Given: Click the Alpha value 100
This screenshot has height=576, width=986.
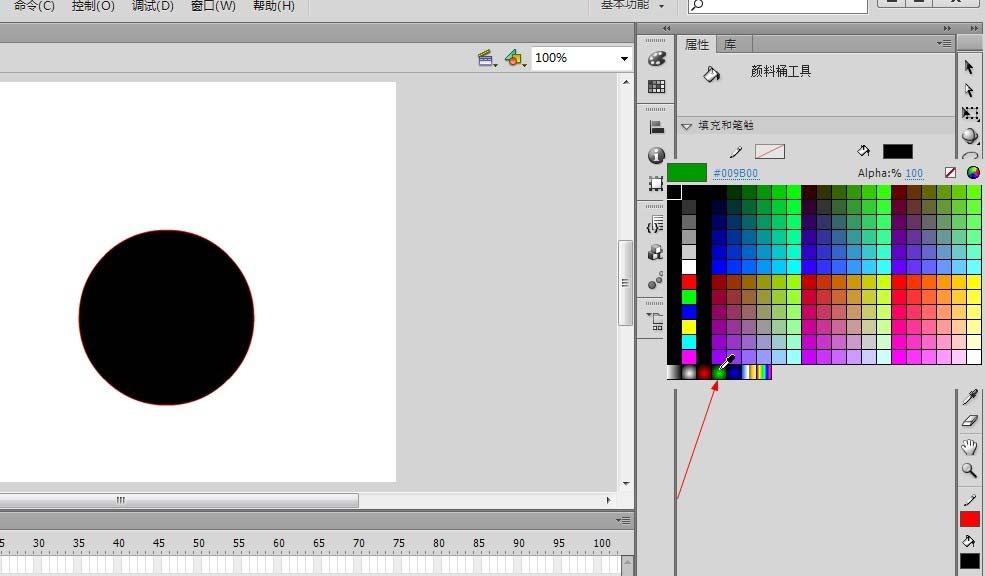Looking at the screenshot, I should click(x=914, y=174).
